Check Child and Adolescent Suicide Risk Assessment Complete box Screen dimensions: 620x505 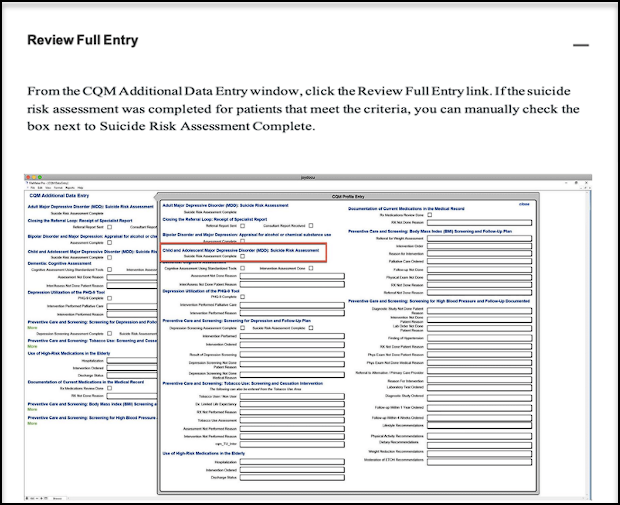point(242,256)
